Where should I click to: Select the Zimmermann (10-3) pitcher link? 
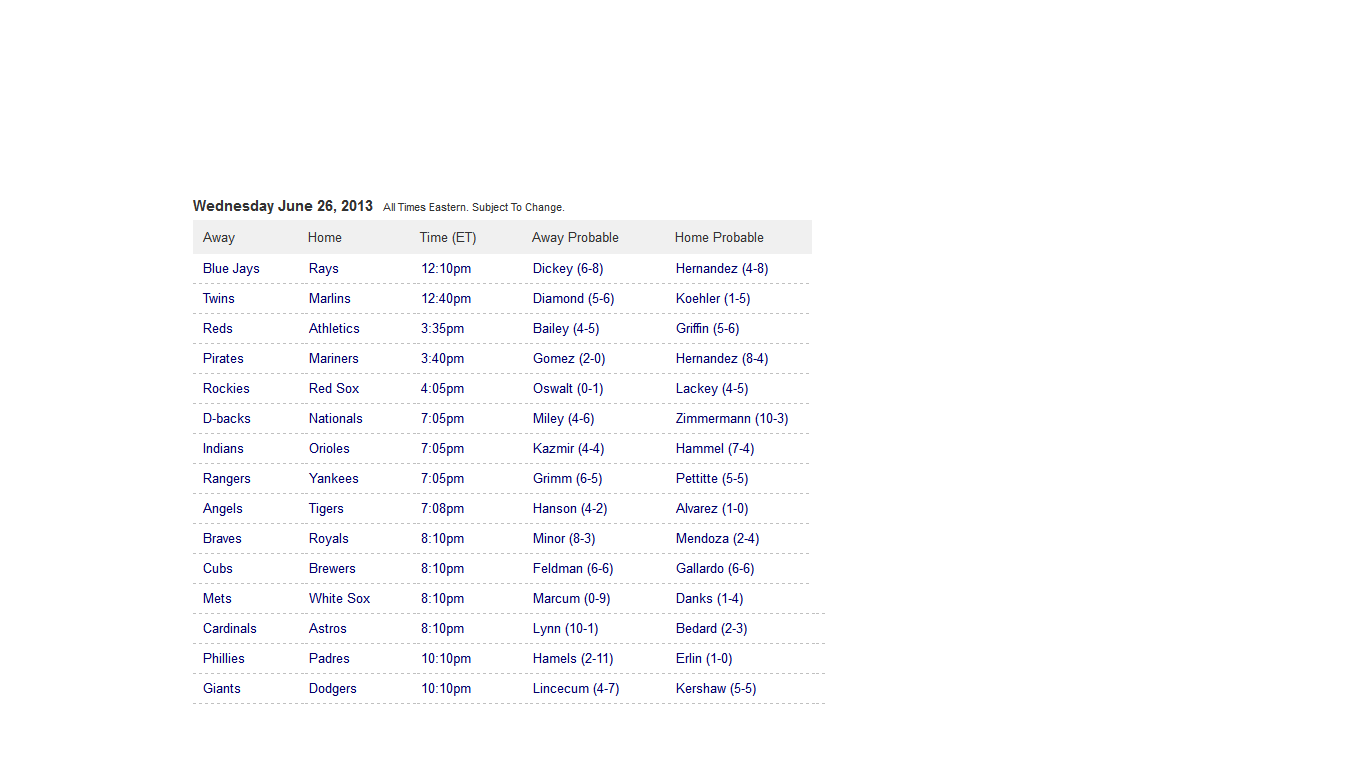point(732,418)
